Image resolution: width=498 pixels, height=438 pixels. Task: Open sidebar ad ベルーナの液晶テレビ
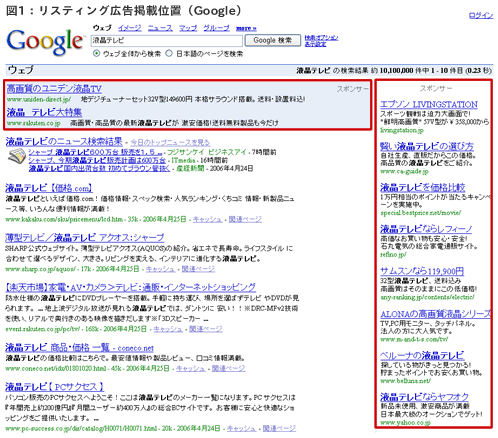(x=422, y=355)
